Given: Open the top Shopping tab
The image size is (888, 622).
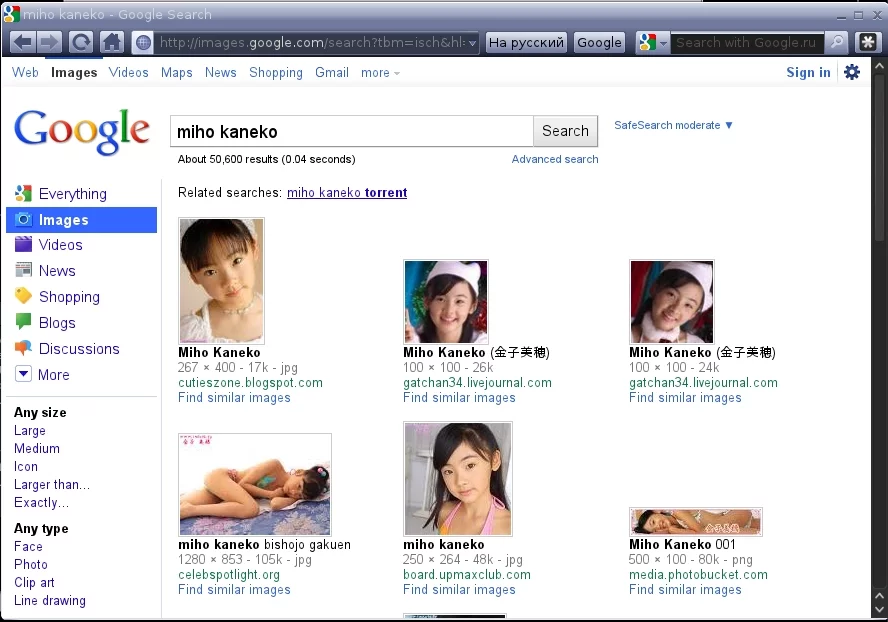Looking at the screenshot, I should pyautogui.click(x=276, y=73).
